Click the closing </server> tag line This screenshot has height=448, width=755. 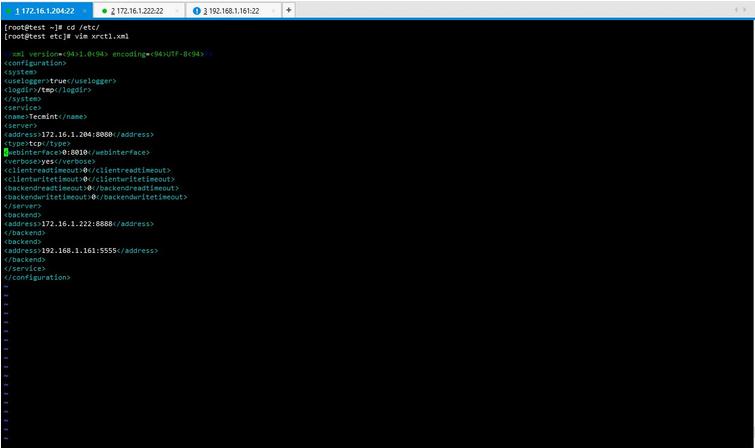pyautogui.click(x=23, y=206)
